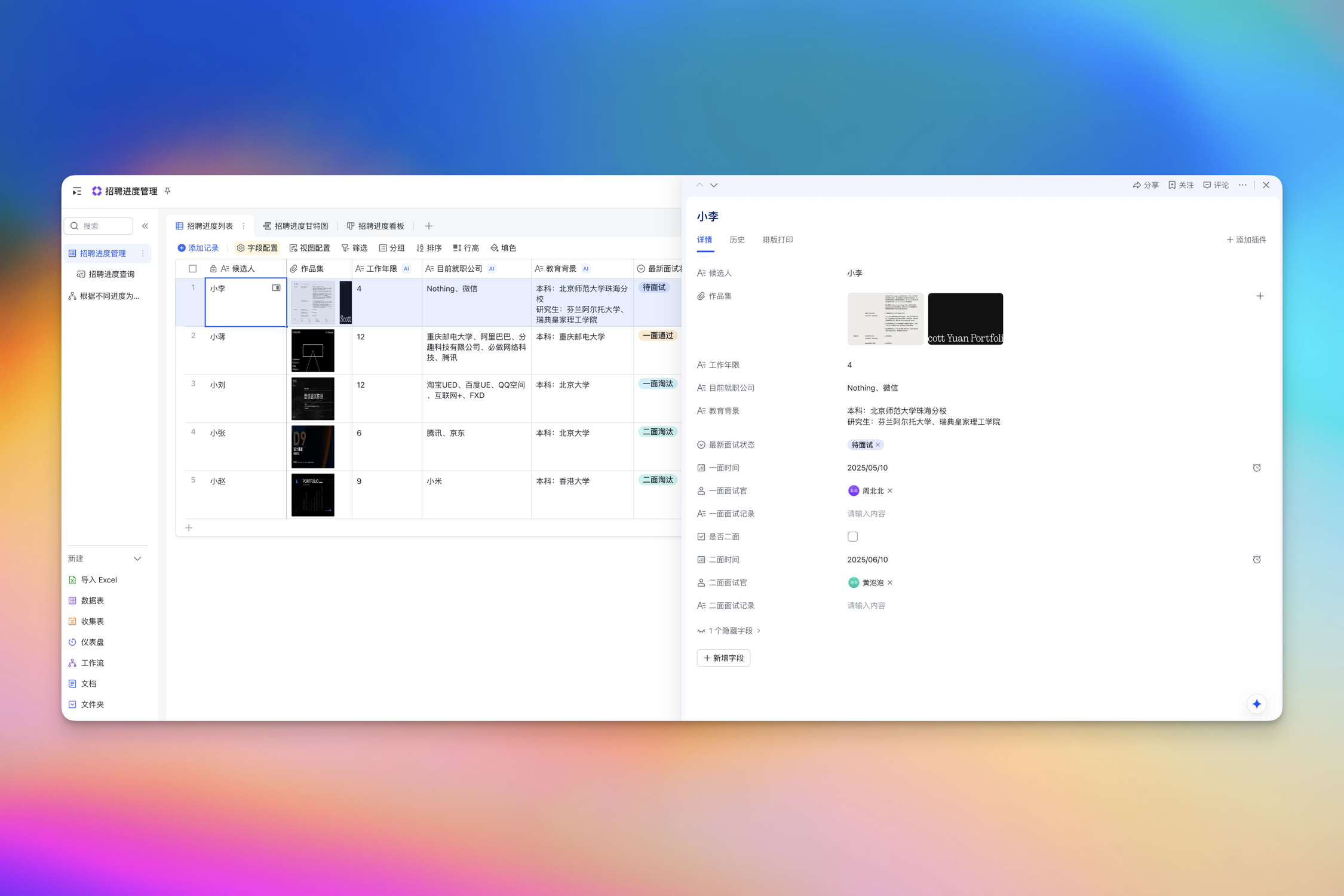Image resolution: width=1344 pixels, height=896 pixels.
Task: Switch to 招聘进度甘特图 view tab
Action: click(x=296, y=226)
